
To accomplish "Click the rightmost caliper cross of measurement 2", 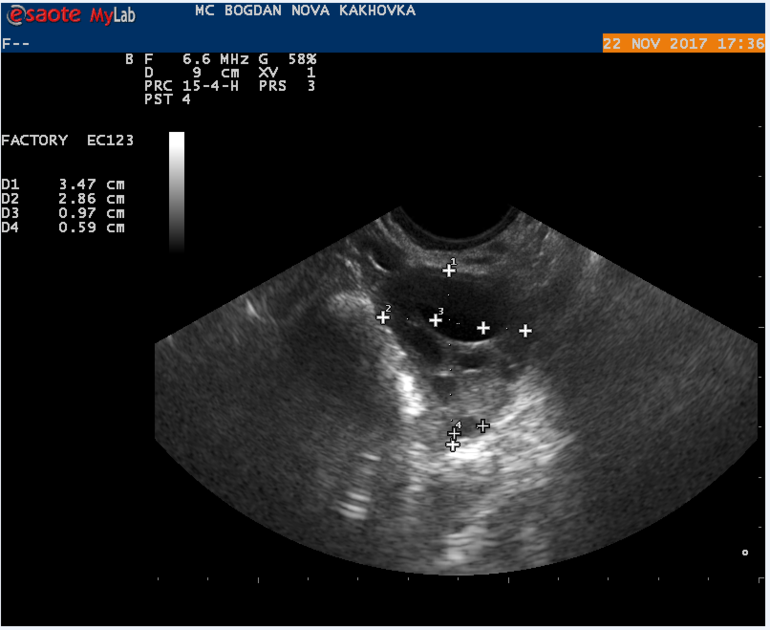I will click(x=524, y=330).
